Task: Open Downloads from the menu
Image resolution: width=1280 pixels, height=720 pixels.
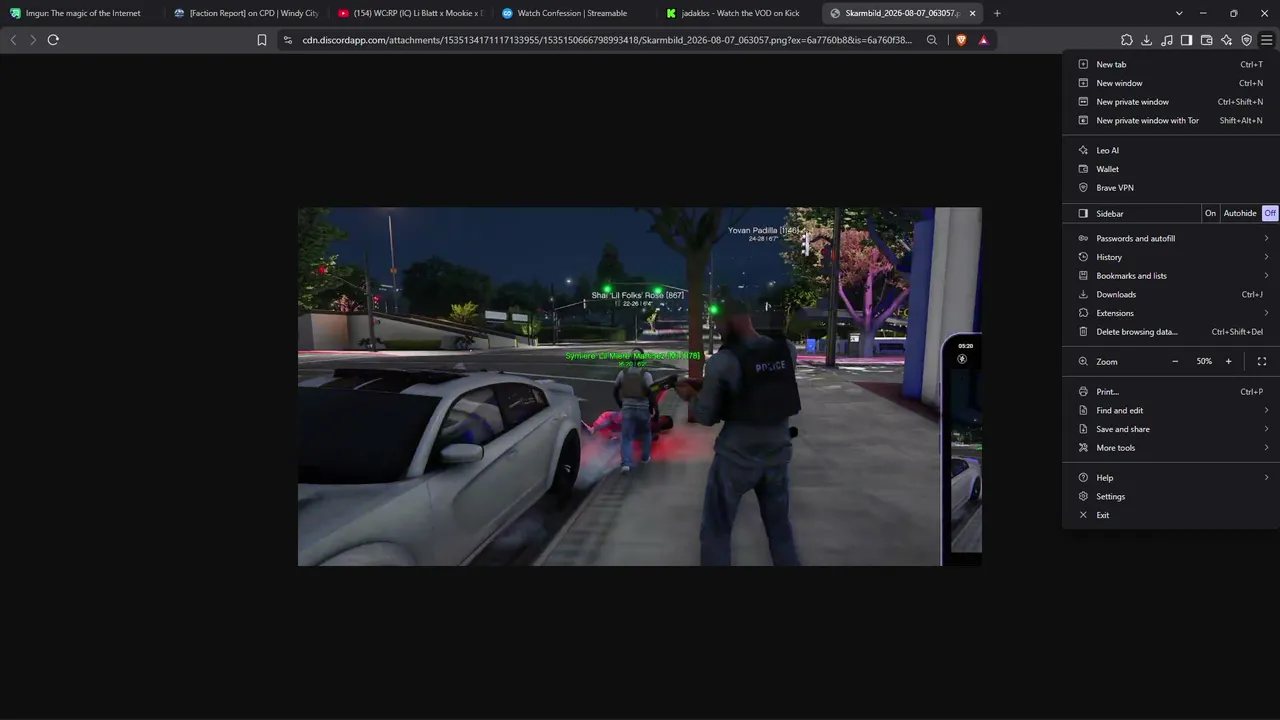Action: (1171, 294)
